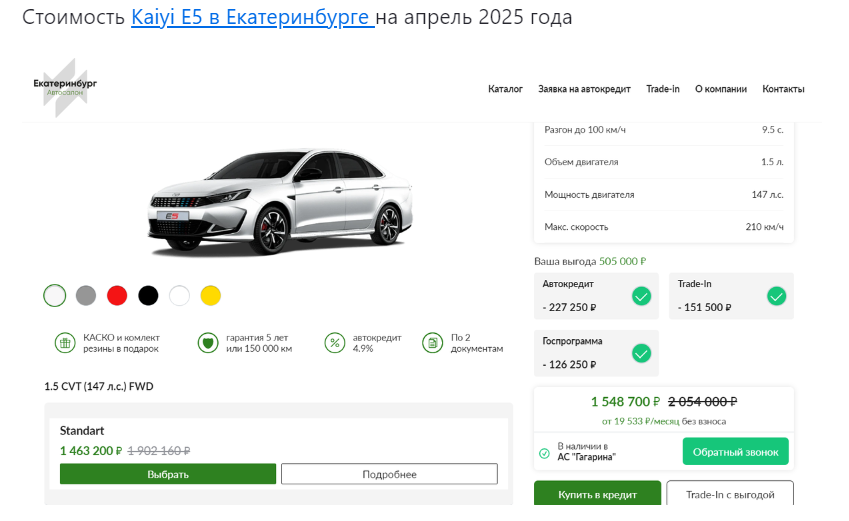Image resolution: width=849 pixels, height=521 pixels.
Task: Pick the yellow car color
Action: [211, 296]
